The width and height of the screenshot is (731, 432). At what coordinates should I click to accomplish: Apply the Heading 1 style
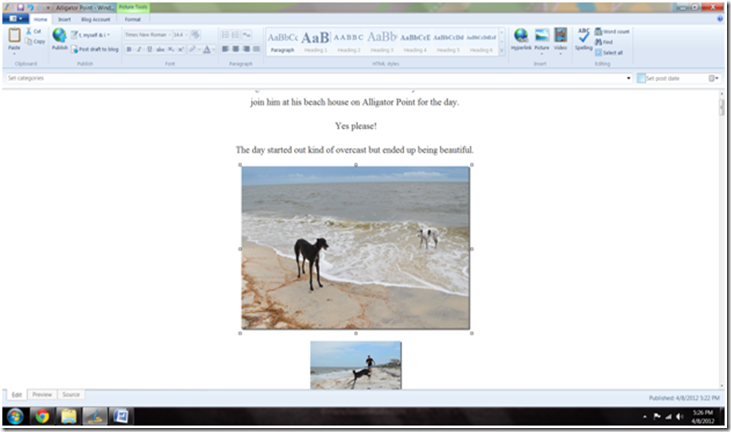(x=316, y=41)
